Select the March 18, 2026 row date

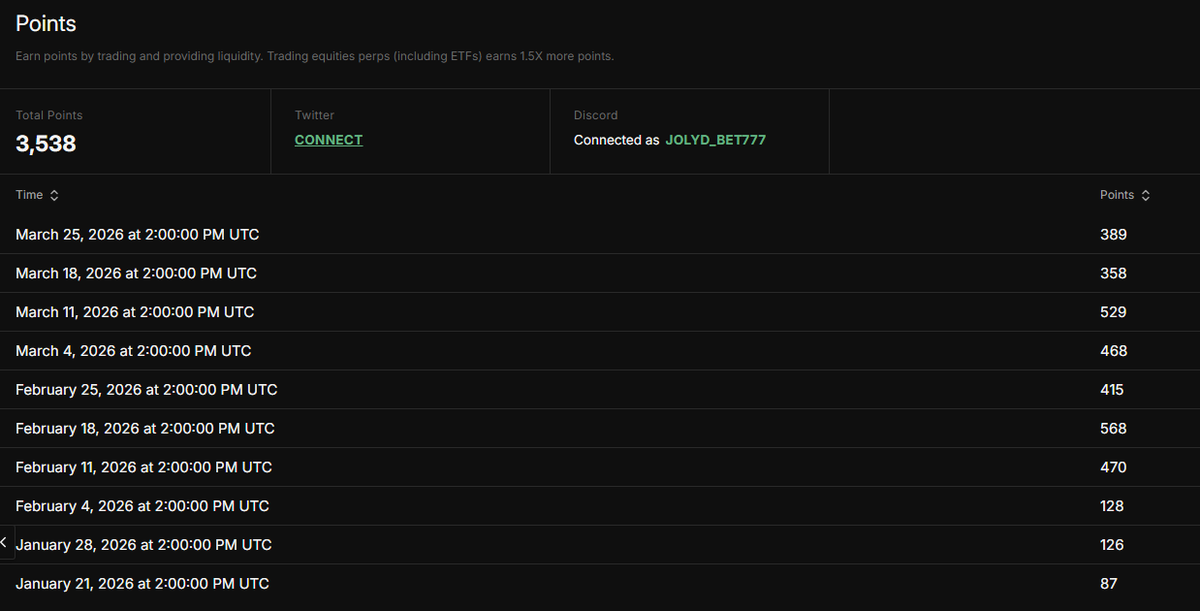point(136,273)
